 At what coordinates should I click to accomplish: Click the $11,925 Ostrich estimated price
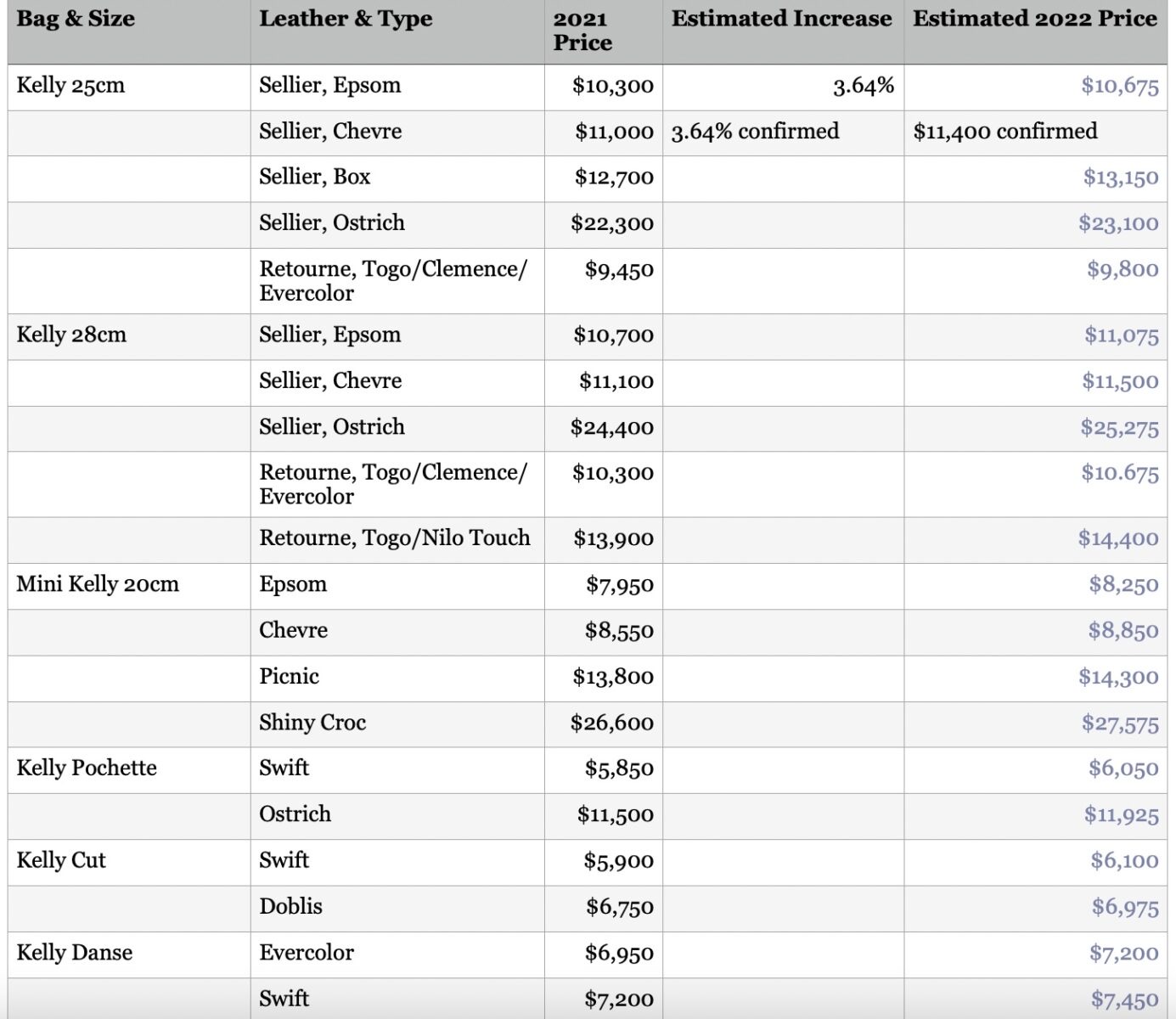pos(1121,815)
